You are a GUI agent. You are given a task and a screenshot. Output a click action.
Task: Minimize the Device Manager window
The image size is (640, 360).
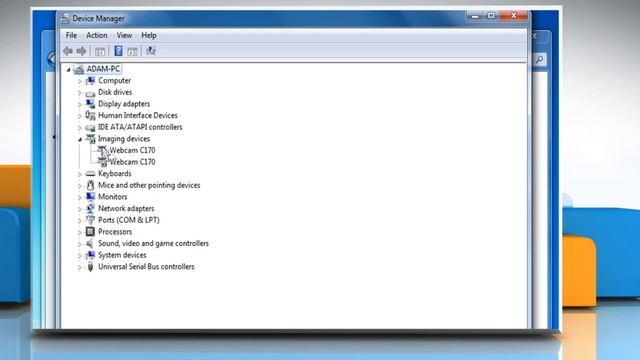tap(475, 16)
